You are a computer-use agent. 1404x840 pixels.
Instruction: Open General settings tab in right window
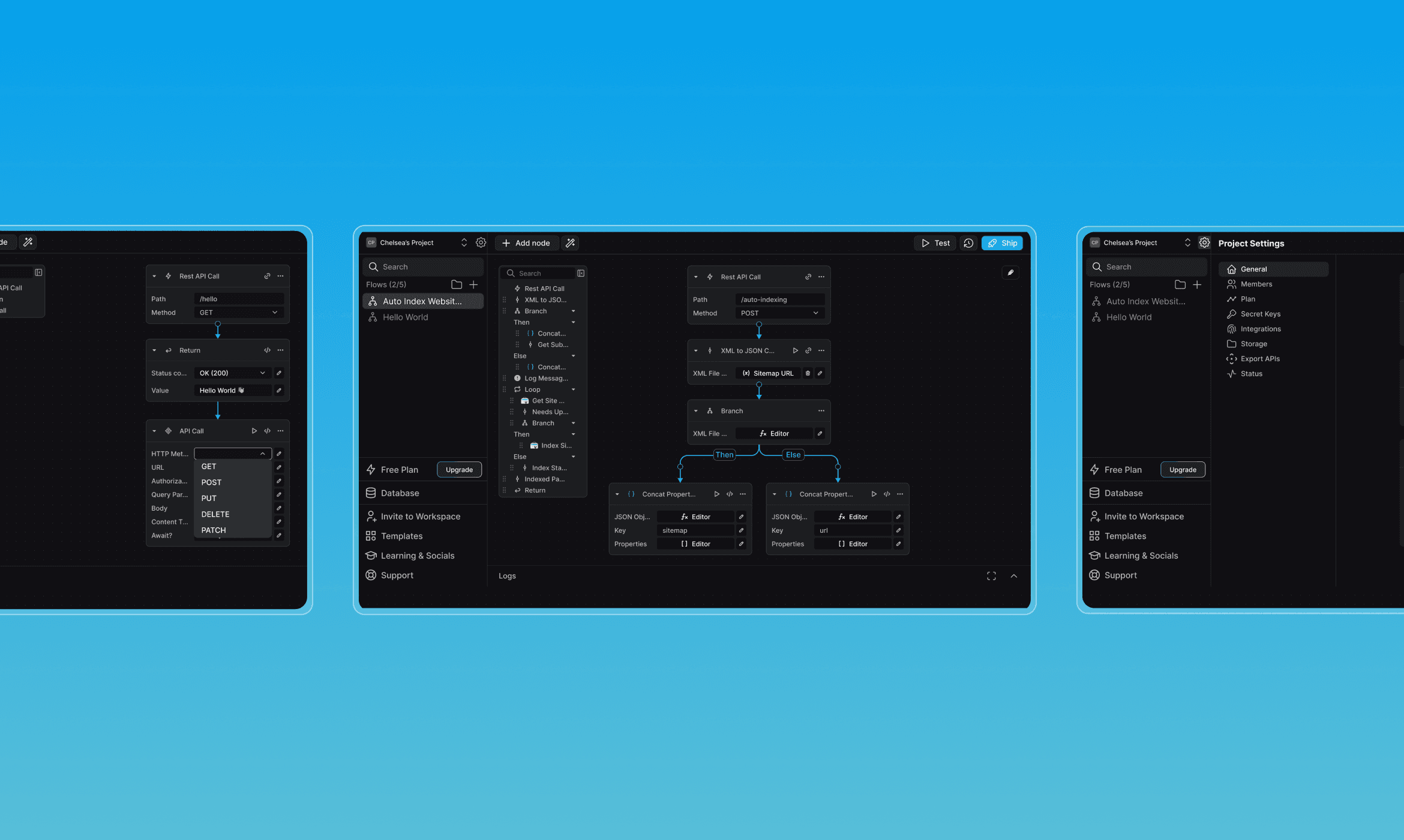point(1273,269)
